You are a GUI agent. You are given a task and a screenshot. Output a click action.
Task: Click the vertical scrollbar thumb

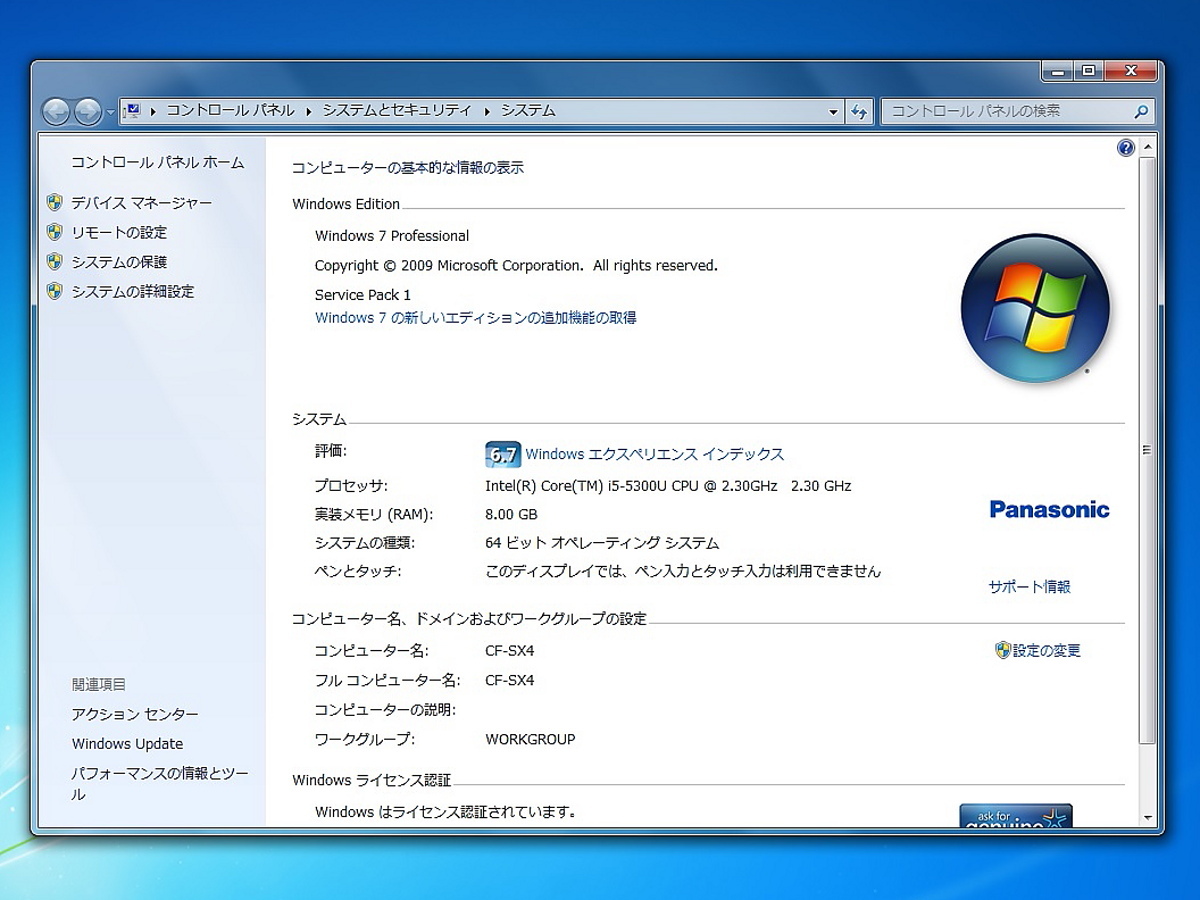(1147, 450)
